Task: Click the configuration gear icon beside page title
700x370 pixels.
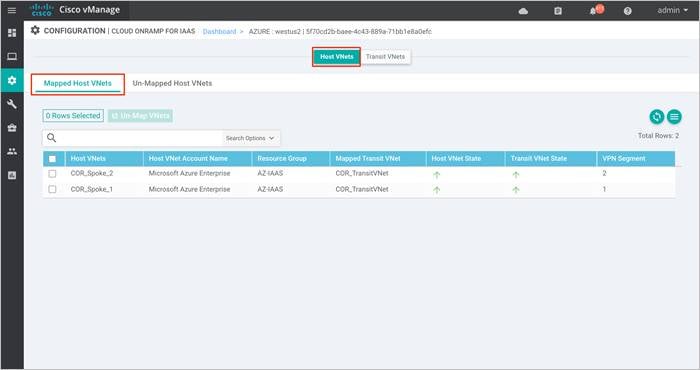Action: [x=35, y=30]
